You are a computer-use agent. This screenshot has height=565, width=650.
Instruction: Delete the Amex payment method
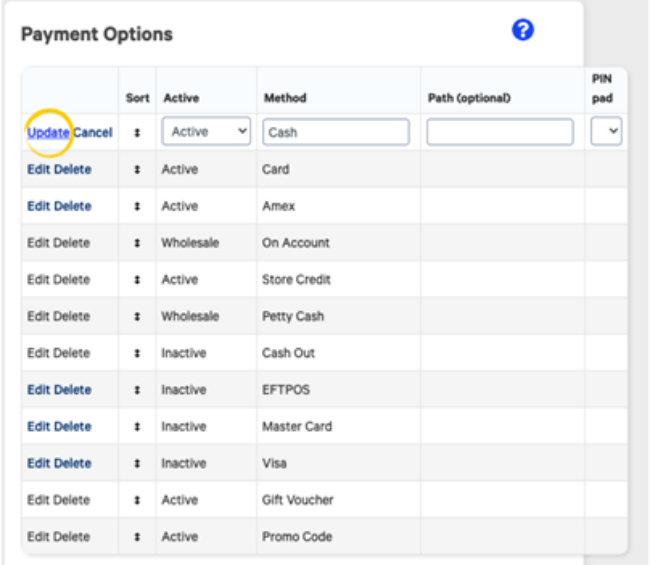click(x=73, y=207)
